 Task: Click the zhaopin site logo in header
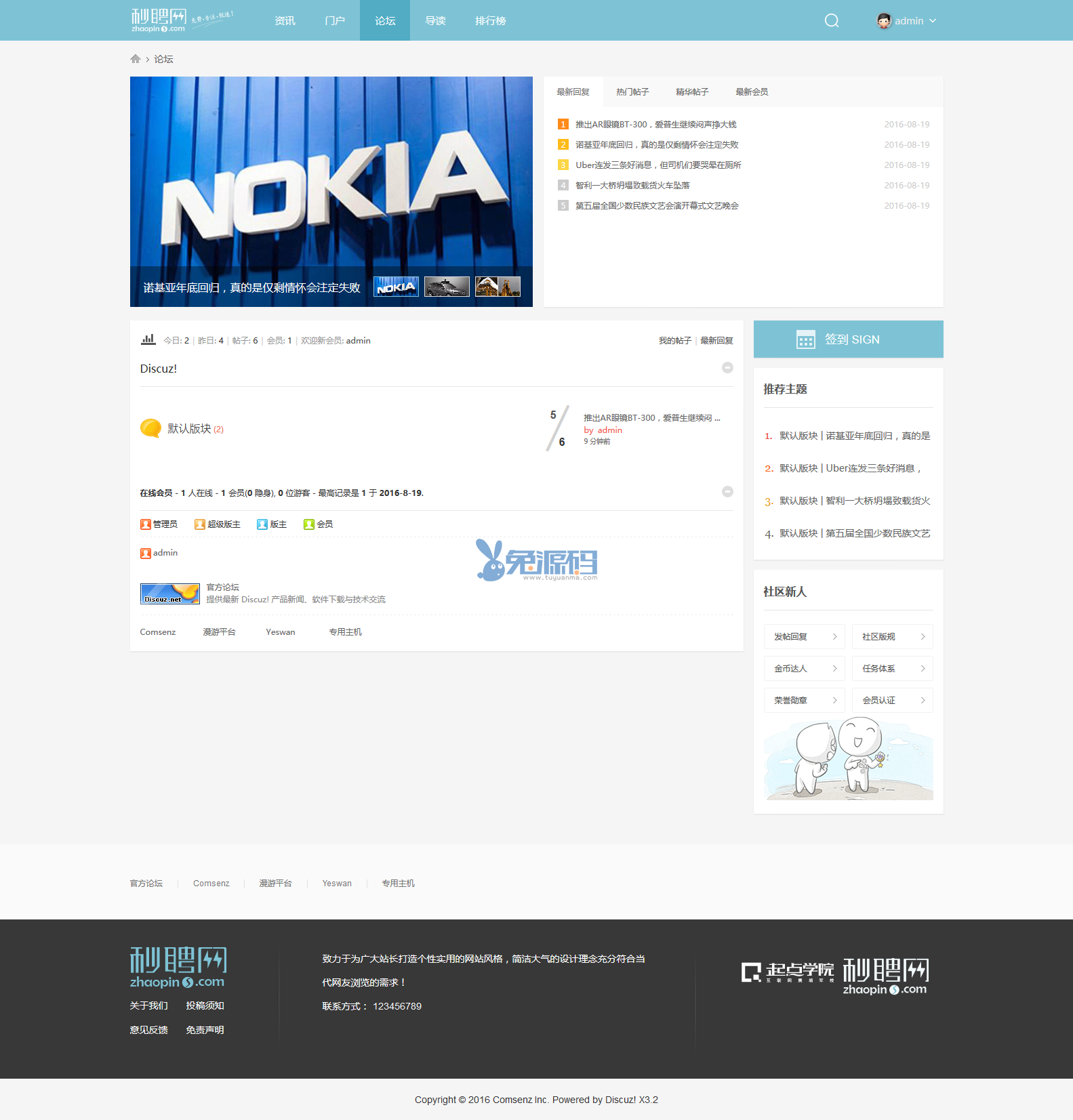(182, 20)
